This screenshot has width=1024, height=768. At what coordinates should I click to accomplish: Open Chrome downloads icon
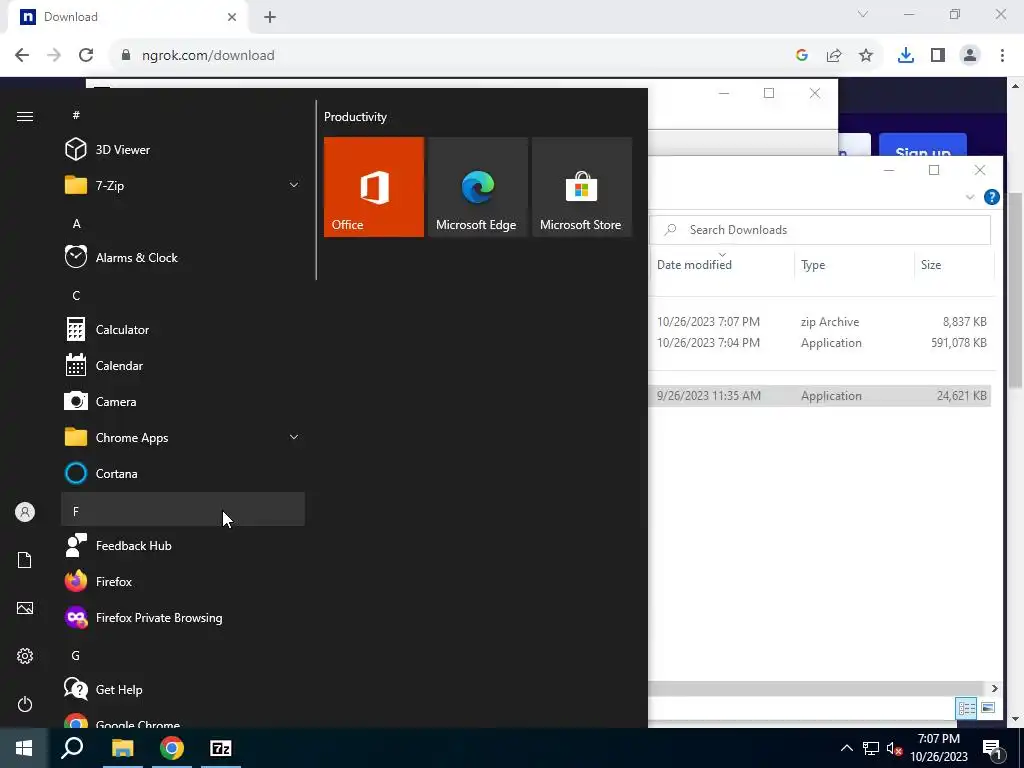coord(905,55)
